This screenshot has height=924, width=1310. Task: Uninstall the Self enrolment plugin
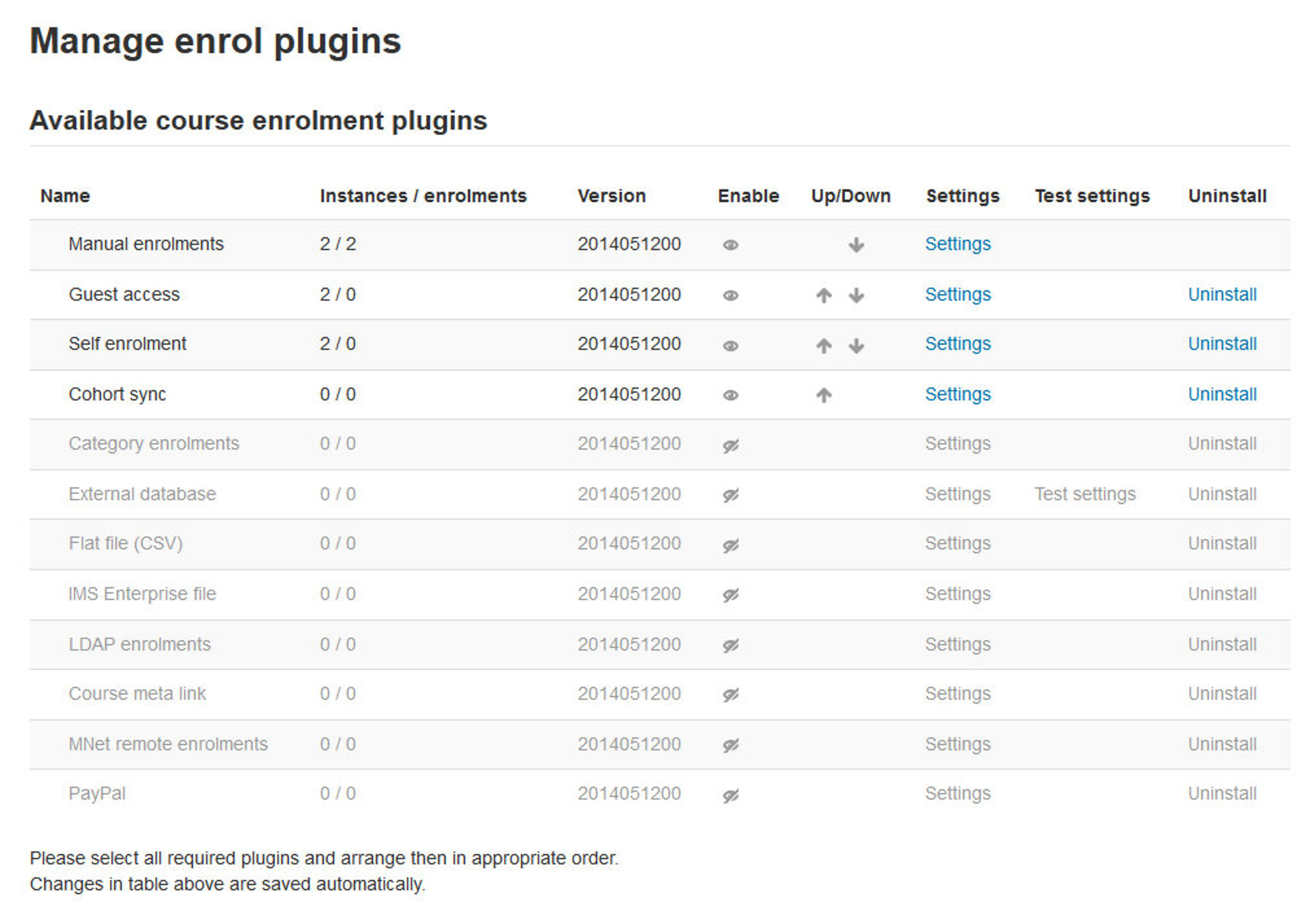click(x=1223, y=344)
